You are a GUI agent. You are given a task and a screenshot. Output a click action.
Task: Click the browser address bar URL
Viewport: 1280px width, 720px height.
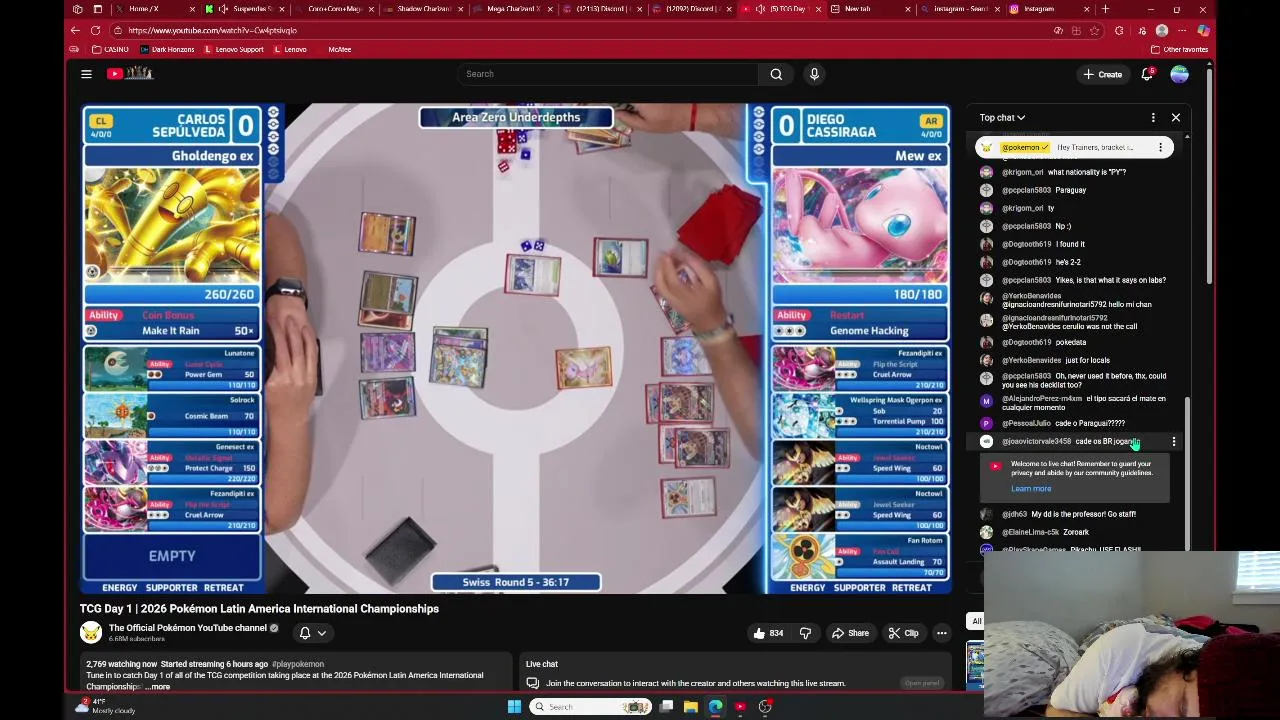[212, 30]
